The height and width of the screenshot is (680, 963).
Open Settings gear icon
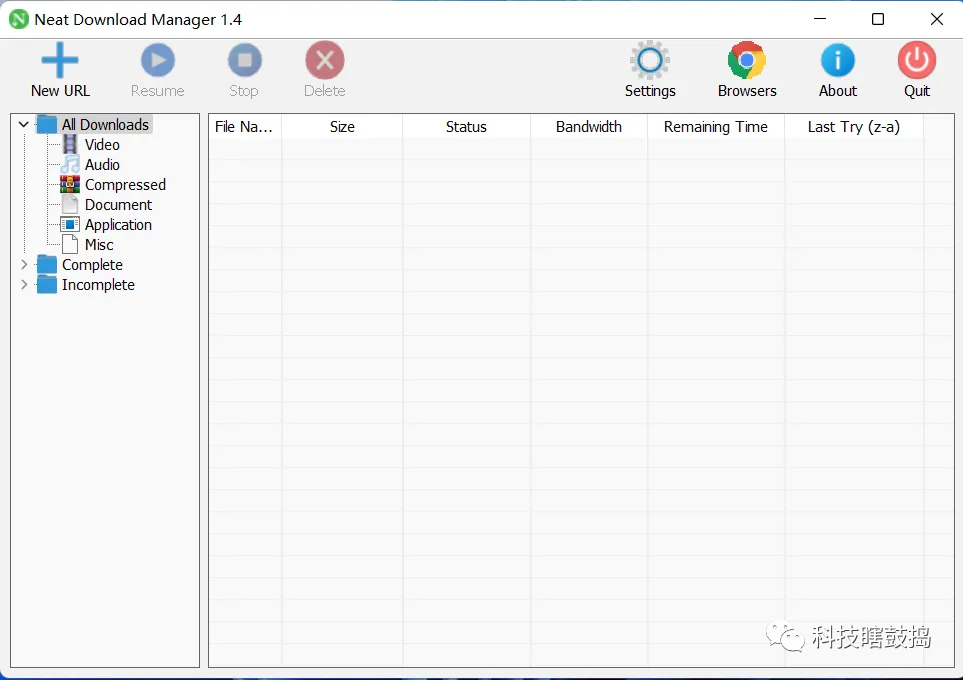pyautogui.click(x=650, y=60)
